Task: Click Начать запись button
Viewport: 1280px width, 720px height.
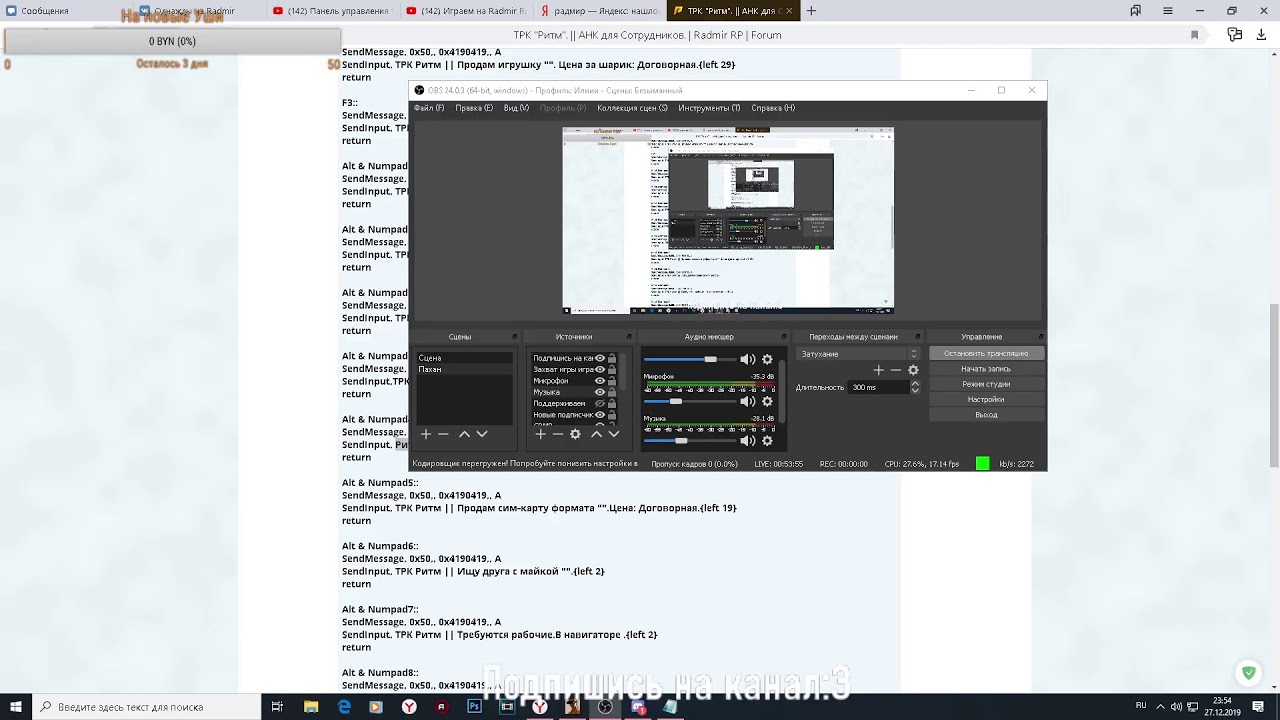Action: coord(986,369)
